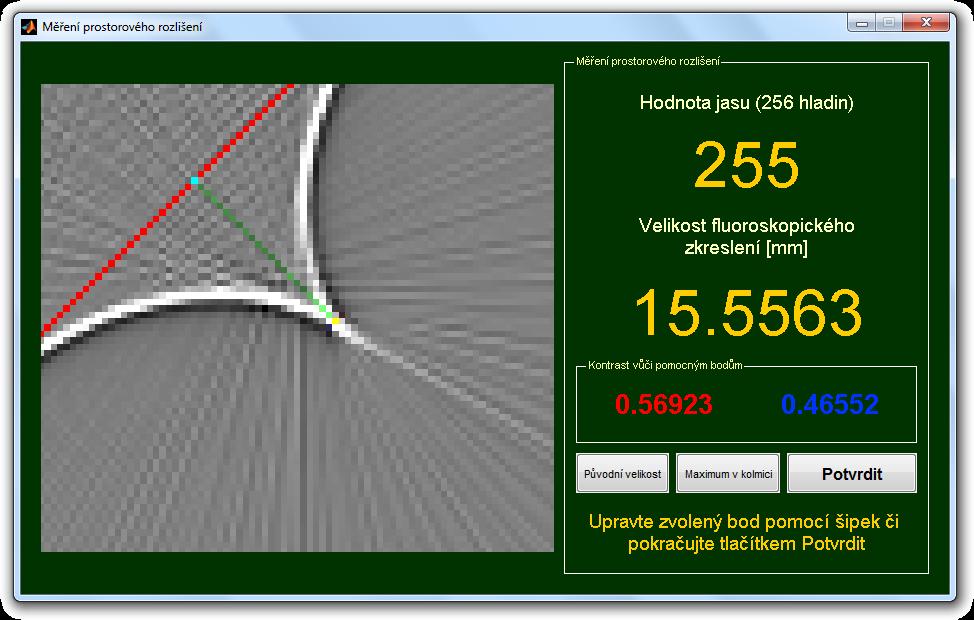Click the Hodnota jasu (256 hladin) label

coord(746,103)
